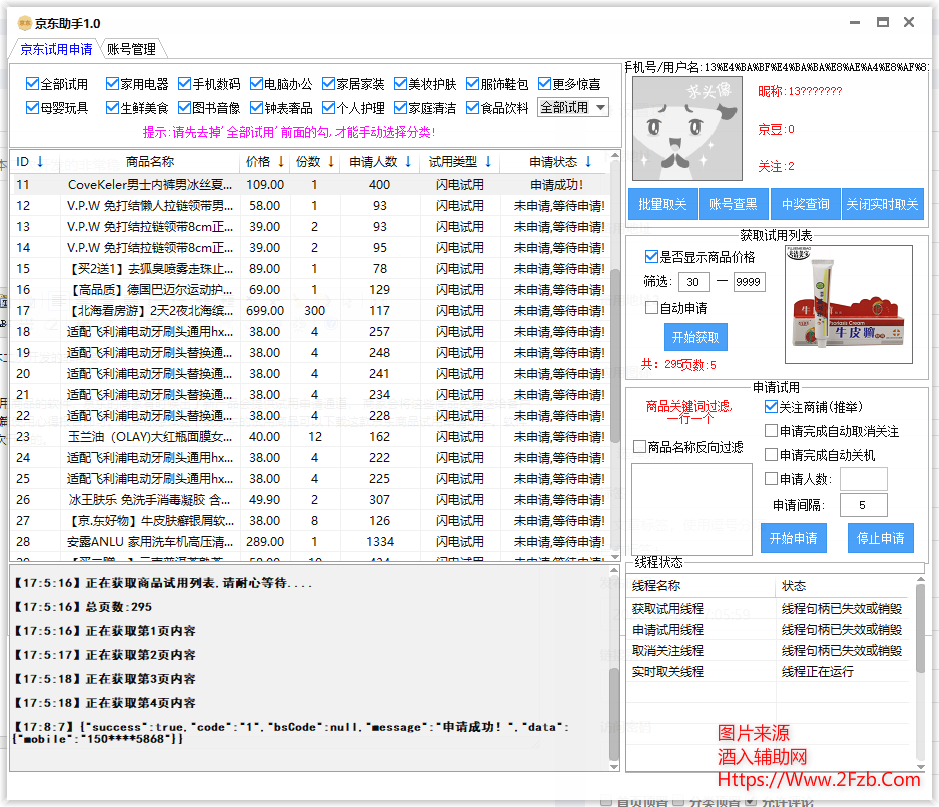Enable the 申请人数 limit checkbox
The width and height of the screenshot is (939, 807).
tap(771, 479)
